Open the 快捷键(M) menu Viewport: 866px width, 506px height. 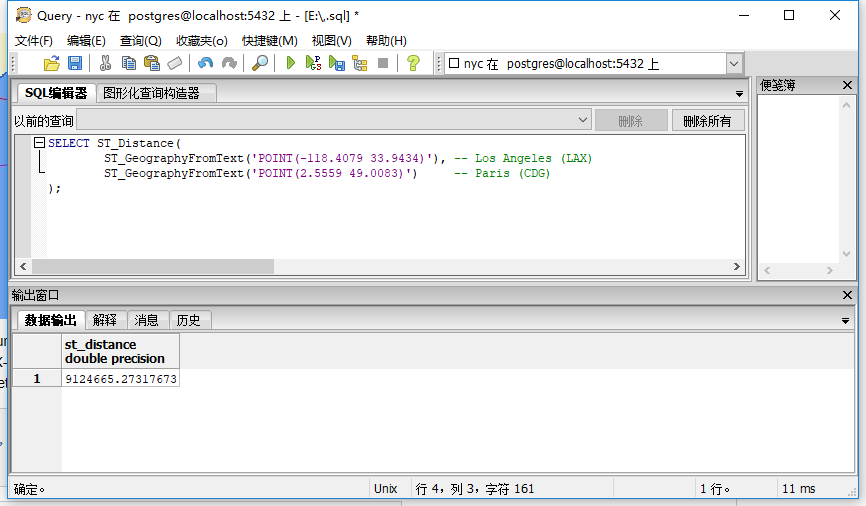pos(270,41)
